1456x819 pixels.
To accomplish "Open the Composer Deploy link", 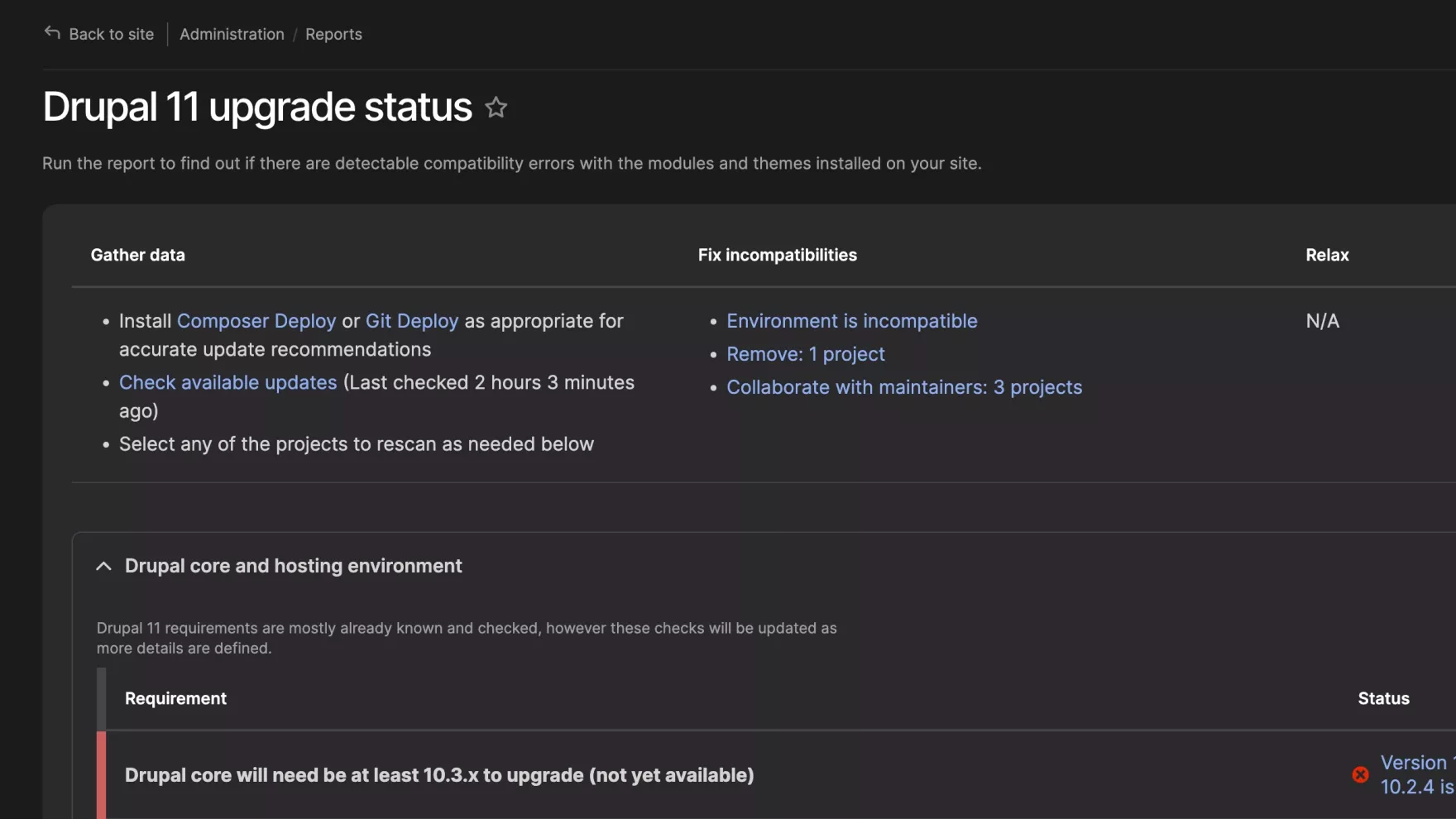I will pos(256,321).
